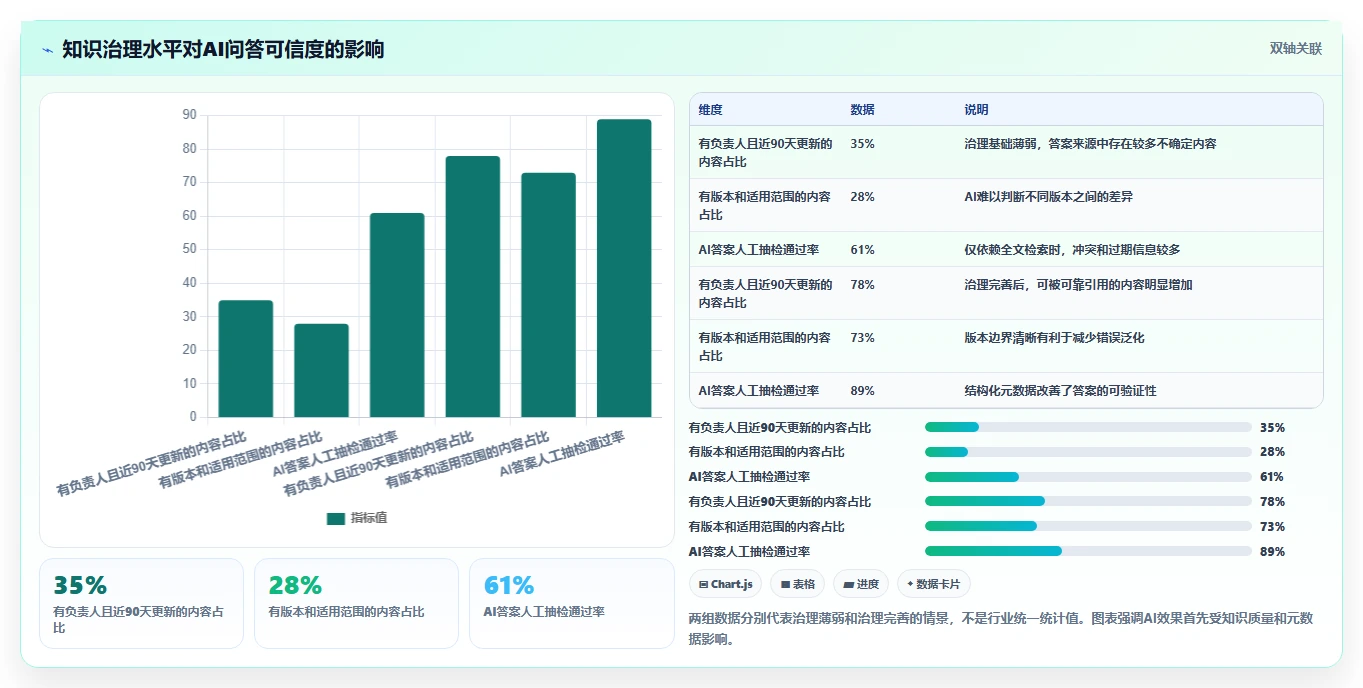Click the chart bar with value 35
1363x688 pixels.
pos(246,358)
